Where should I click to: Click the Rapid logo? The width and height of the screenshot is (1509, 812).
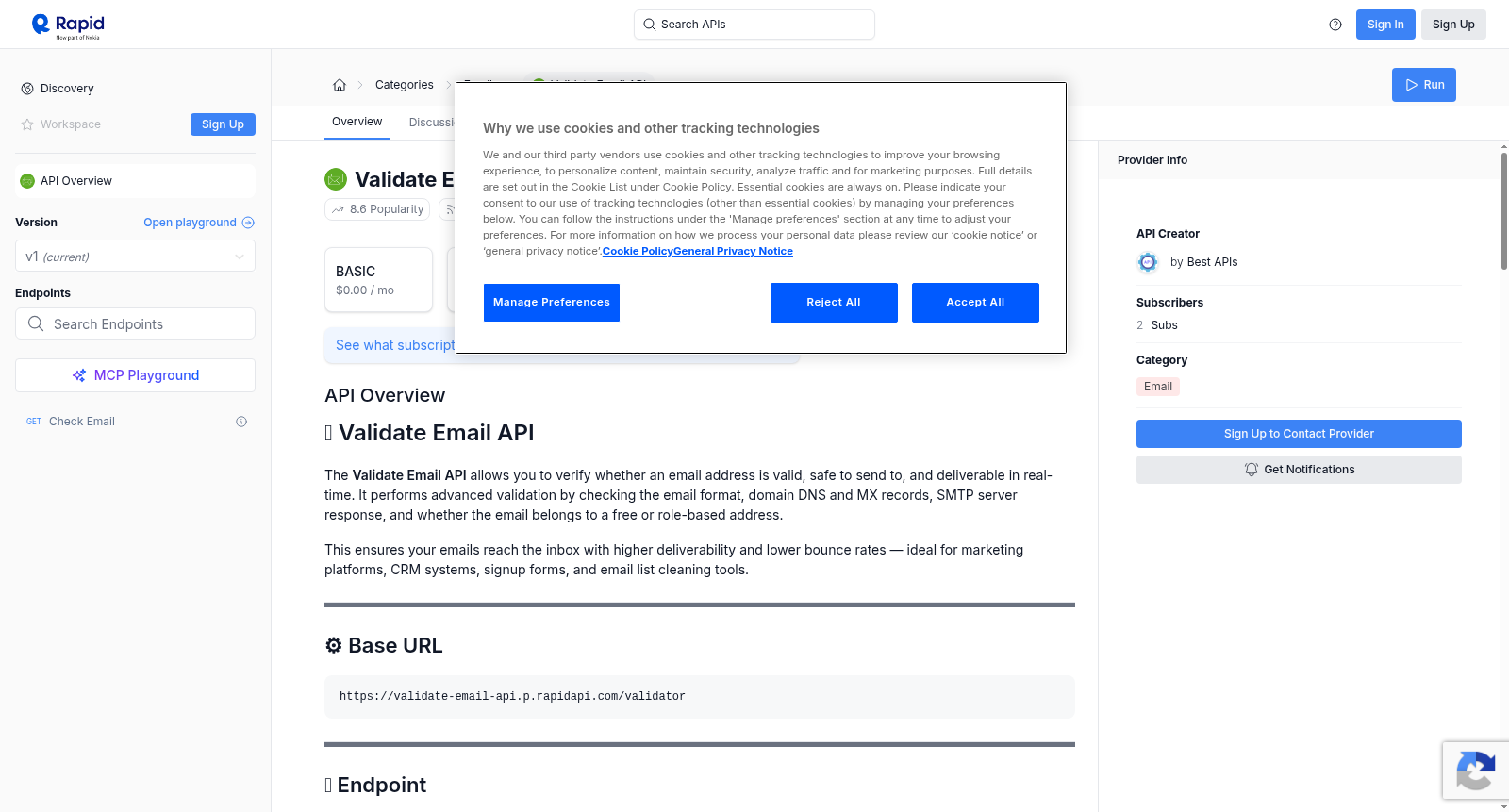[68, 25]
